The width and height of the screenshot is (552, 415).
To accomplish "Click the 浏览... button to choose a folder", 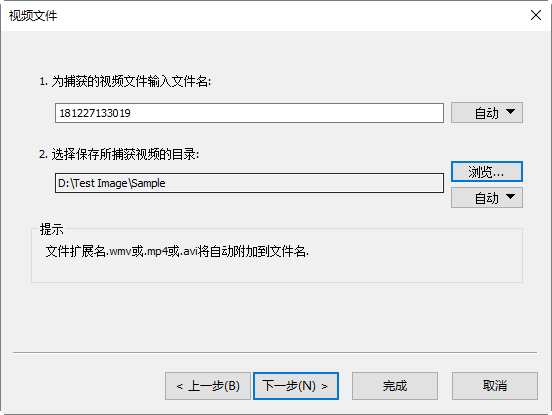I will point(487,172).
